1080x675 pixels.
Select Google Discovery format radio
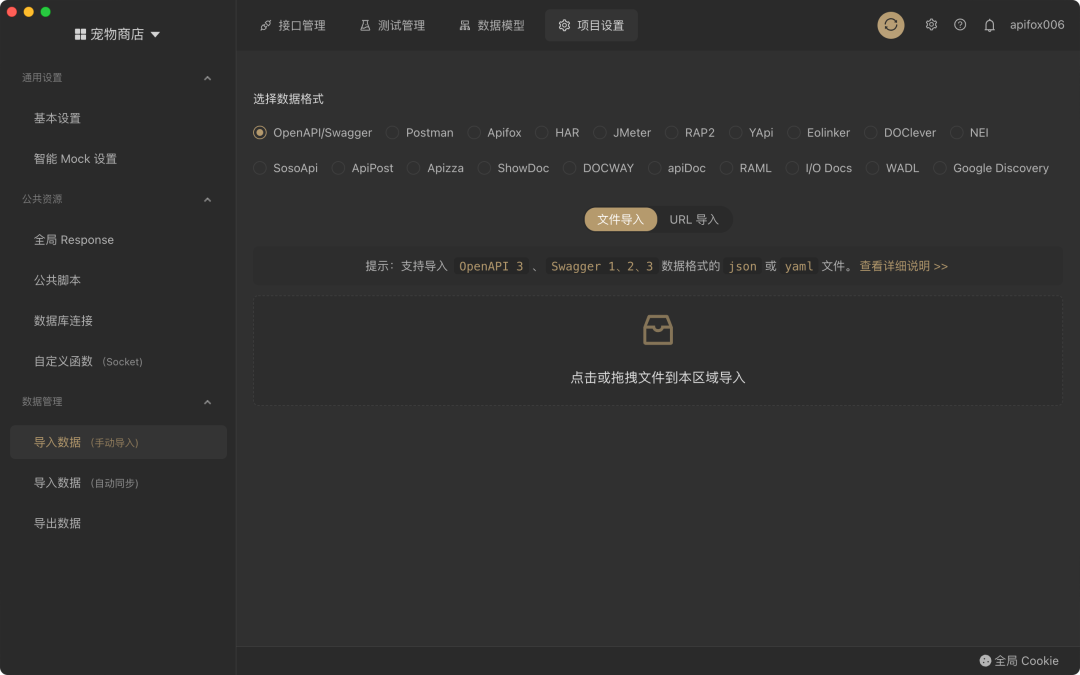tap(939, 168)
